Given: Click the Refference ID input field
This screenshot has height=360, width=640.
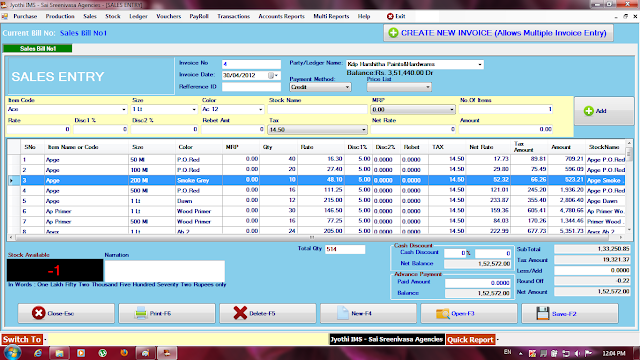Looking at the screenshot, I should (x=251, y=87).
